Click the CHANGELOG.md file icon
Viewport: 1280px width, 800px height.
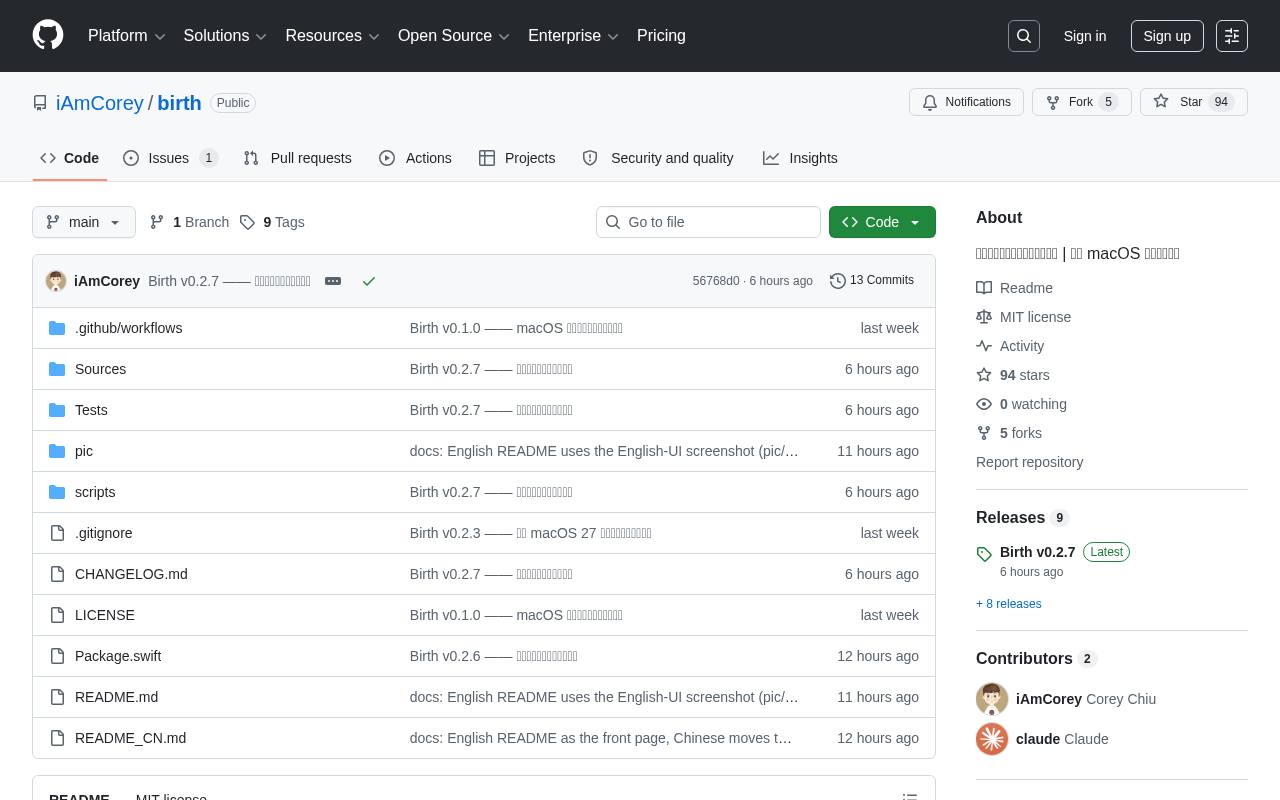57,574
